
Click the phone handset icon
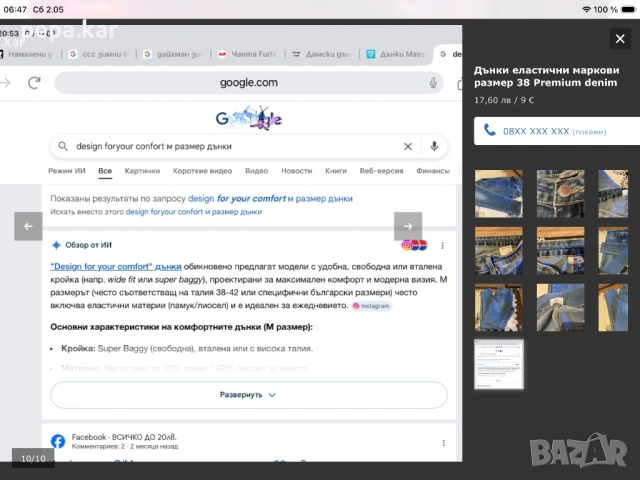click(489, 131)
